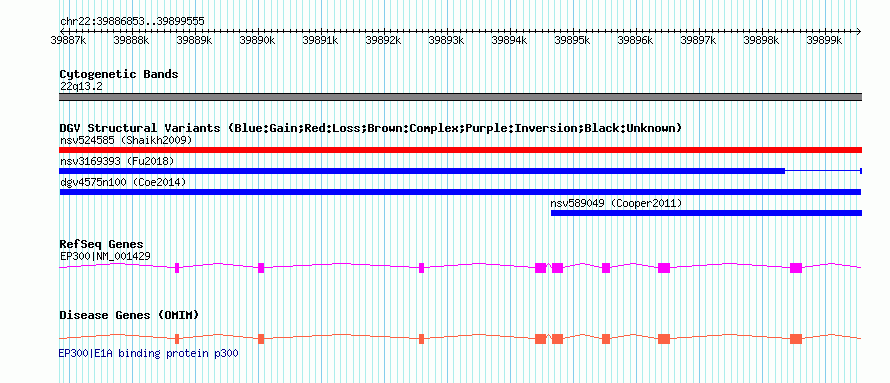Click the orange OMIM exon near 39896.4k

pyautogui.click(x=664, y=339)
